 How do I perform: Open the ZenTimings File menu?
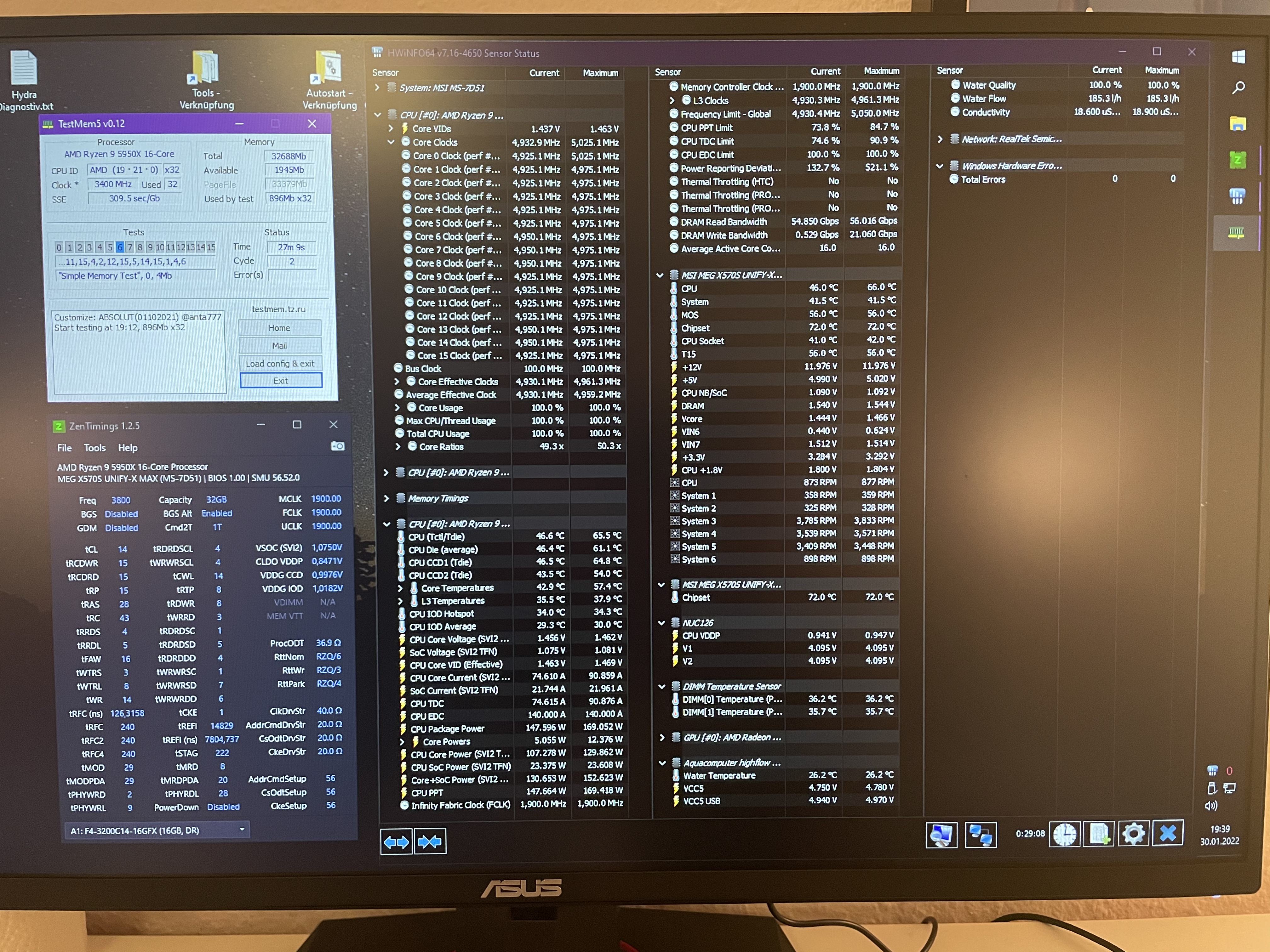click(x=64, y=448)
